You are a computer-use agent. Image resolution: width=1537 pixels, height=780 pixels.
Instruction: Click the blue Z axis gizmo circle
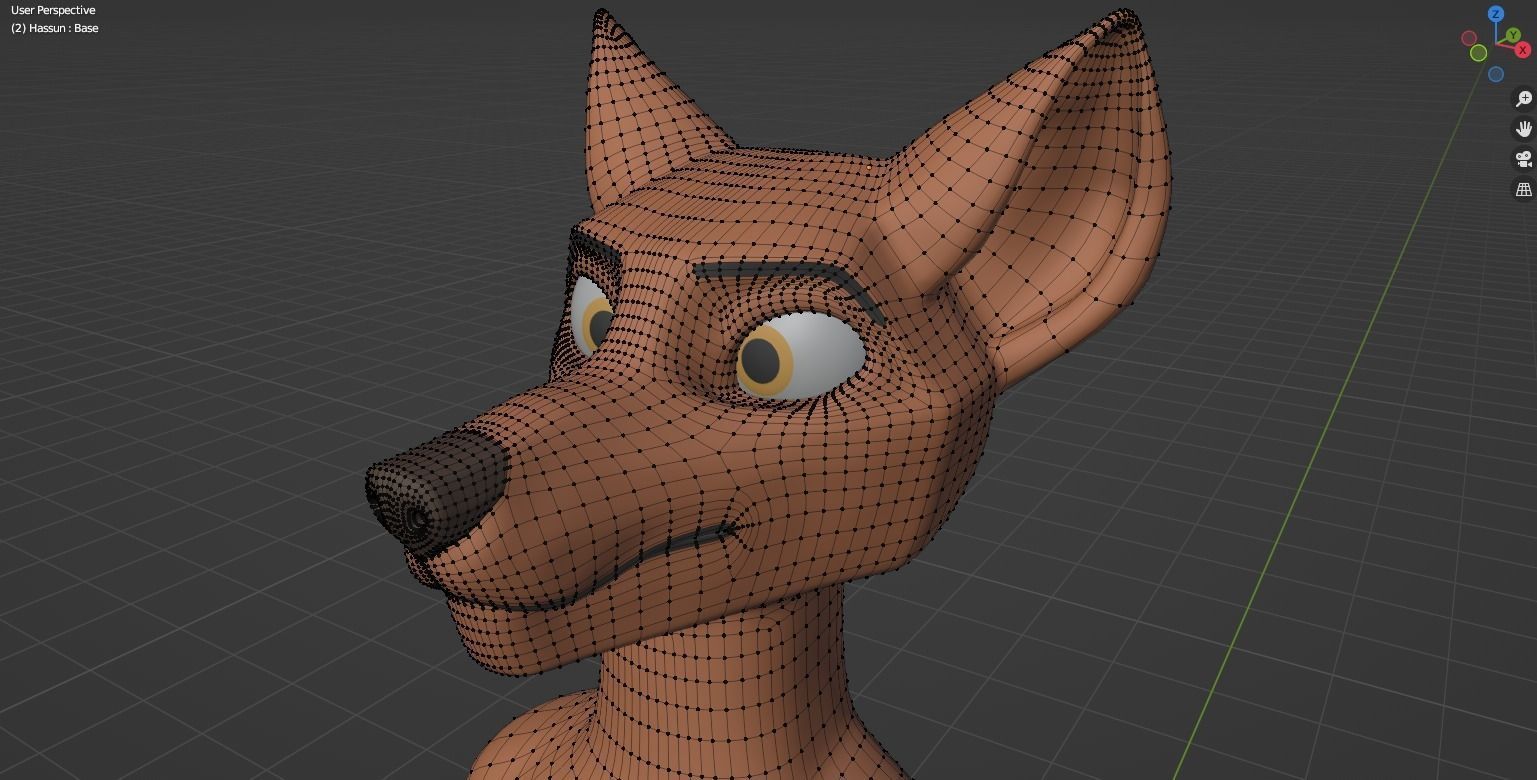pos(1496,14)
